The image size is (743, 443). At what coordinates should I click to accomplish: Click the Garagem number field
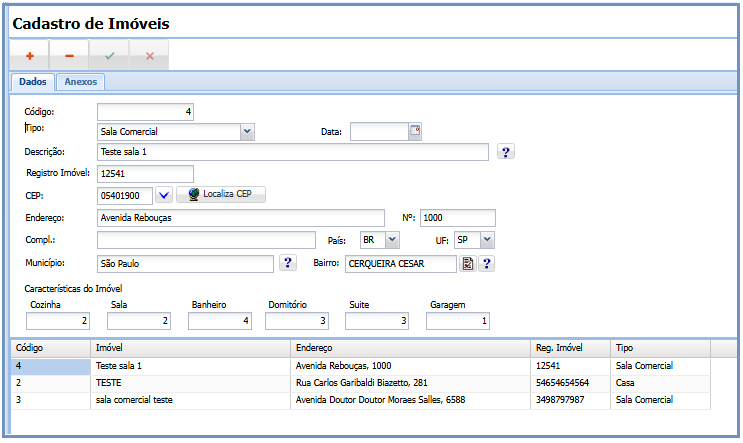[458, 321]
